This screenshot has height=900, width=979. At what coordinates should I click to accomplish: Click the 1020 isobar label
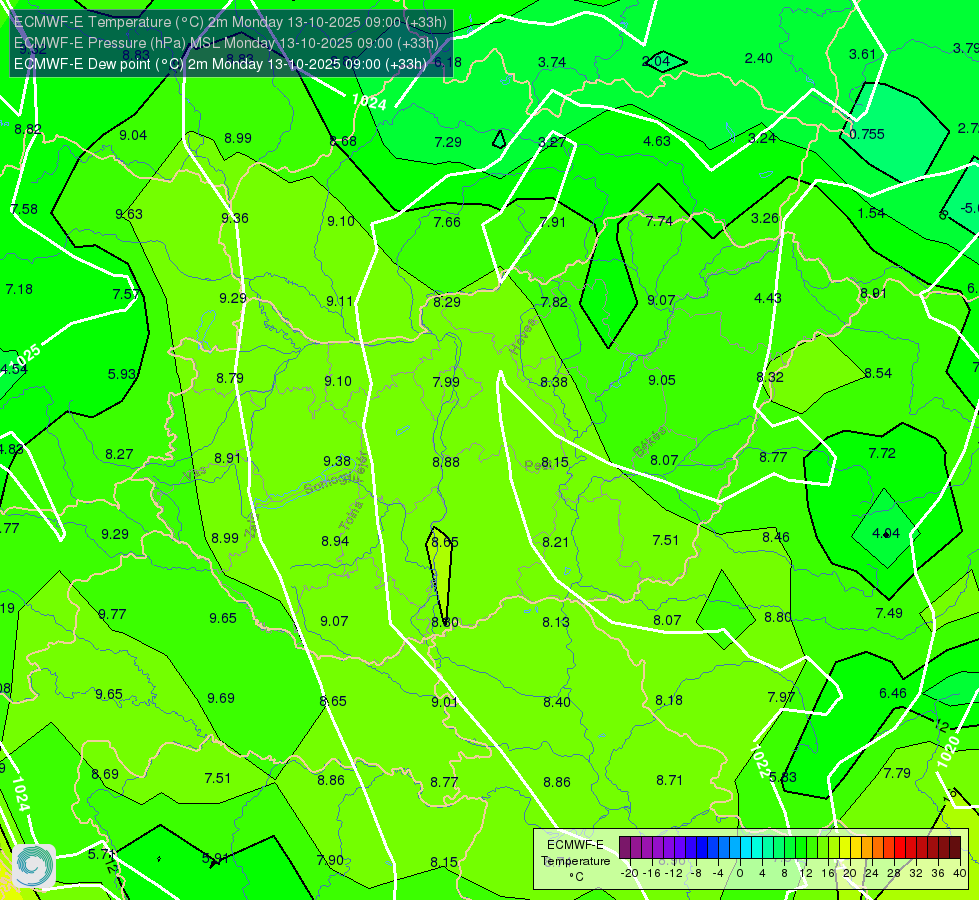pyautogui.click(x=948, y=751)
